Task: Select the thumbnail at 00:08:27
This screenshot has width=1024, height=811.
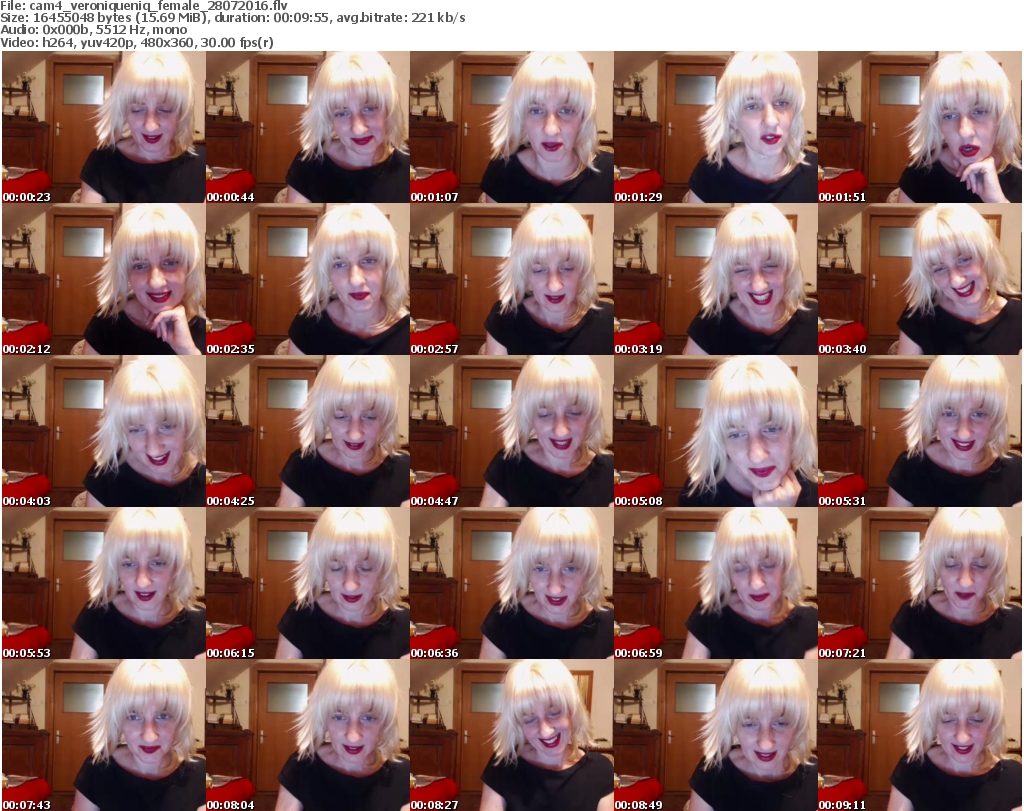Action: (511, 735)
